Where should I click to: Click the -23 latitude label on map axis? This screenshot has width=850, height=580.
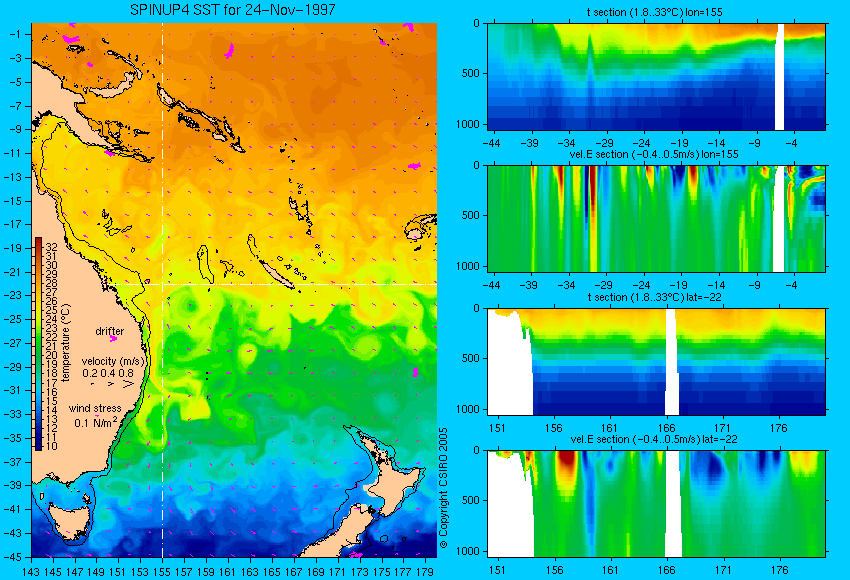pos(14,295)
